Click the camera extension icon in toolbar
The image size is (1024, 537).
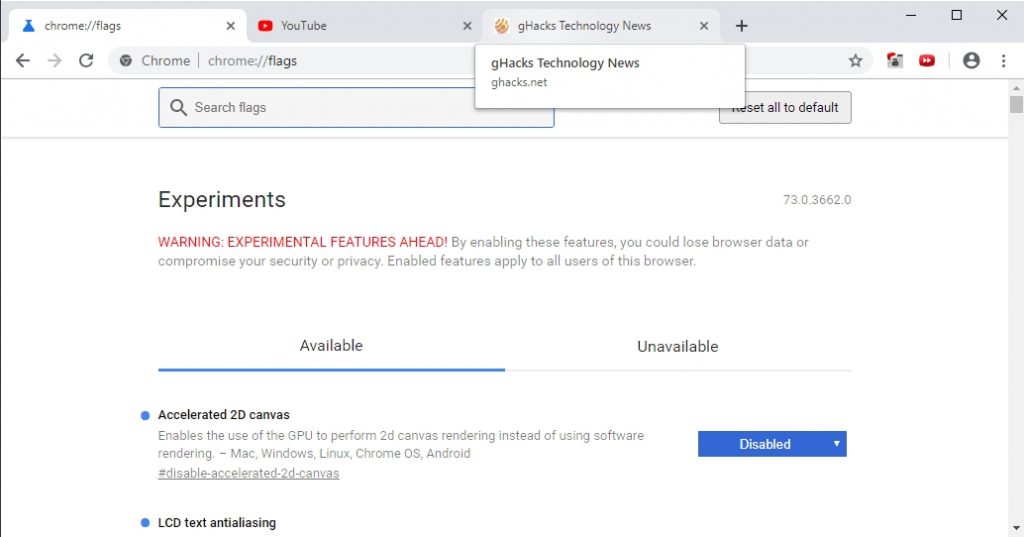coord(895,61)
